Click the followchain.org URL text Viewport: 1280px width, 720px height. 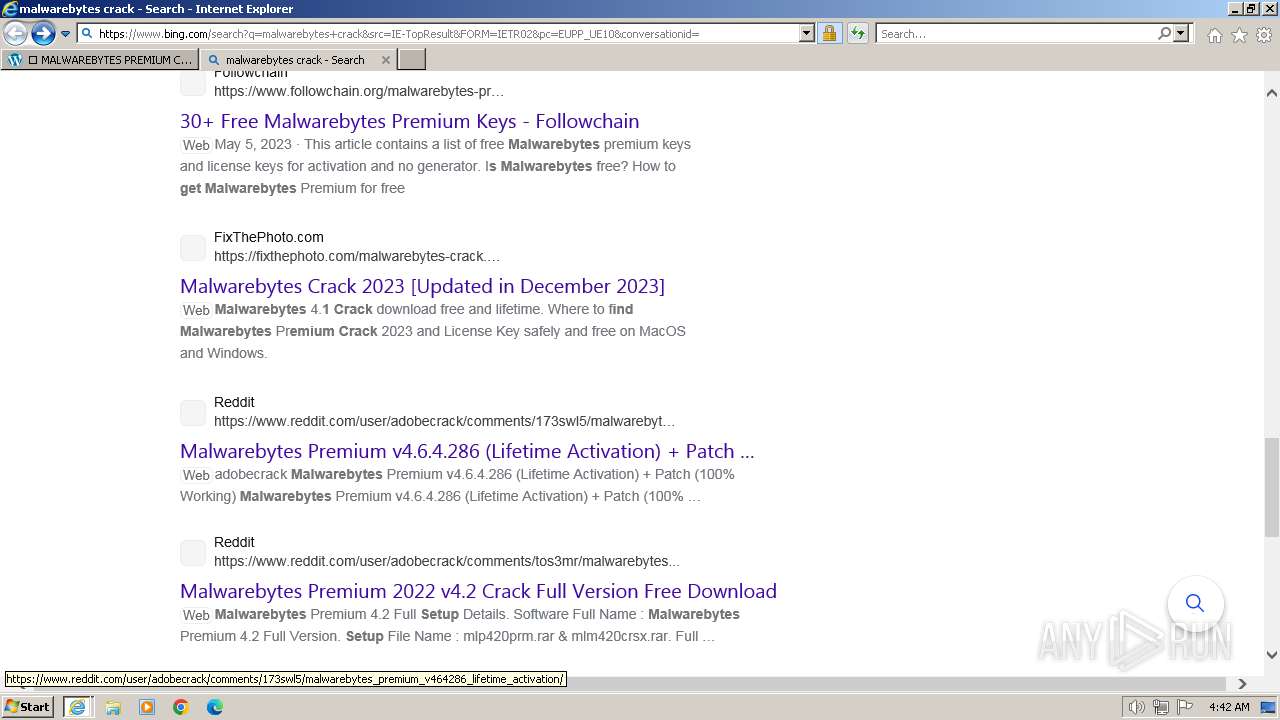pos(359,91)
